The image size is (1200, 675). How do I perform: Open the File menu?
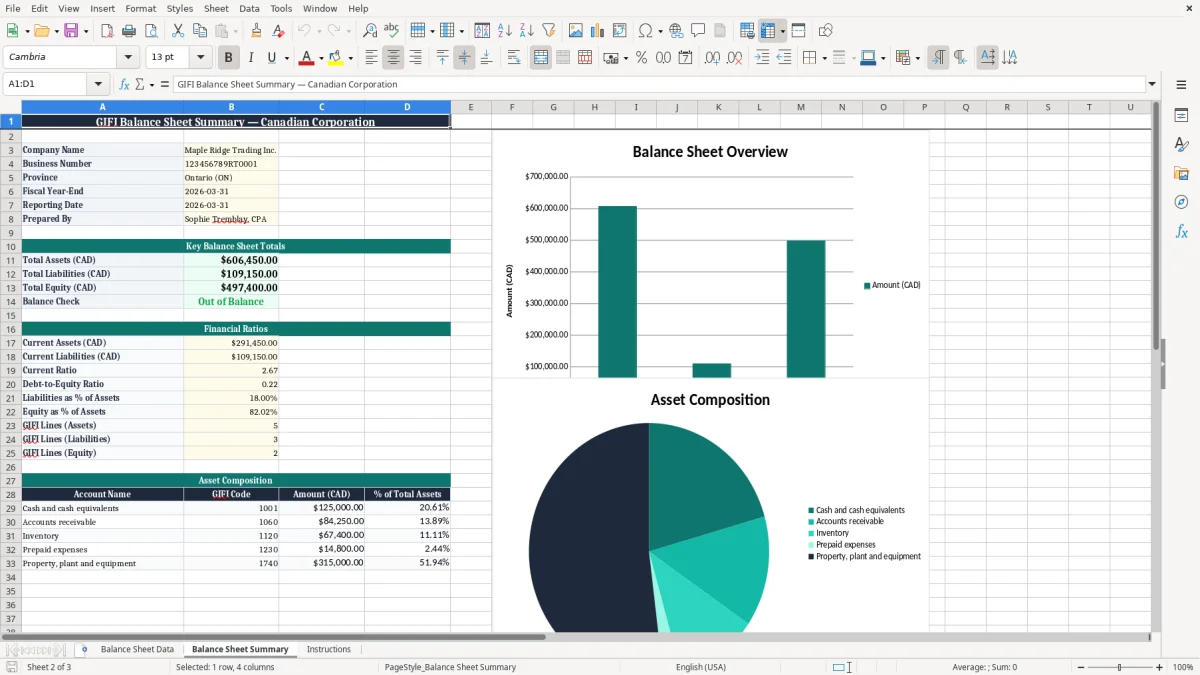pyautogui.click(x=12, y=8)
